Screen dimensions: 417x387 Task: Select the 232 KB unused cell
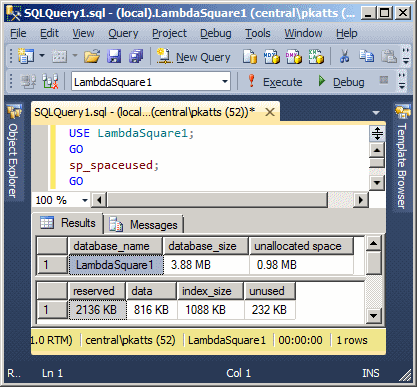pos(270,310)
